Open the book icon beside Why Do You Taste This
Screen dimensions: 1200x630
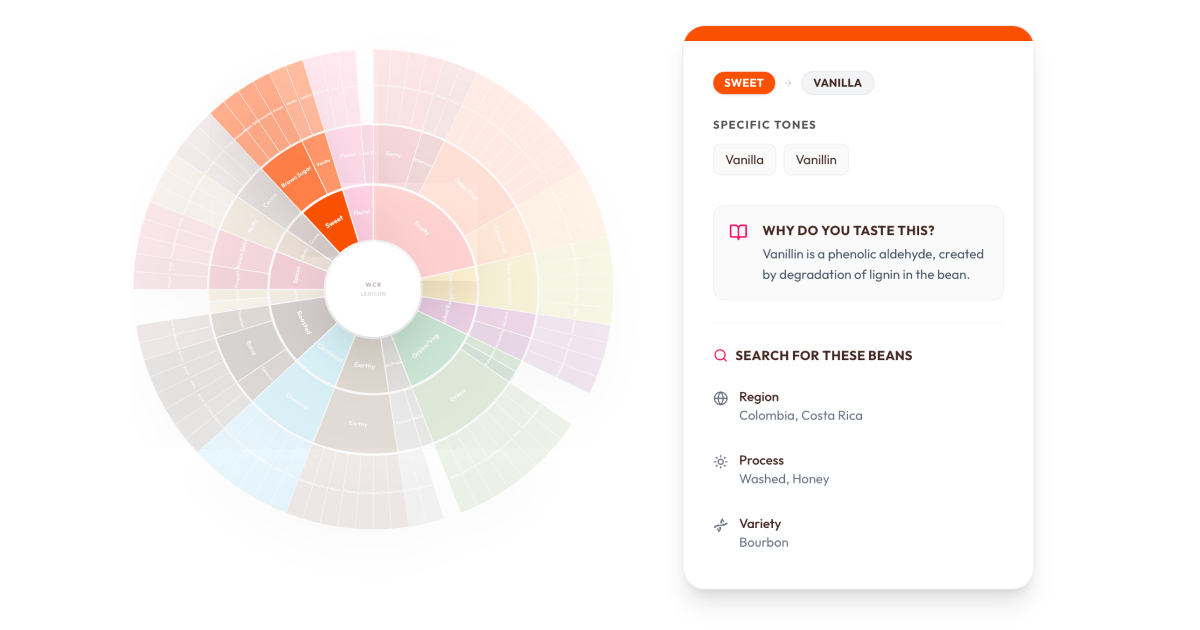(x=737, y=231)
